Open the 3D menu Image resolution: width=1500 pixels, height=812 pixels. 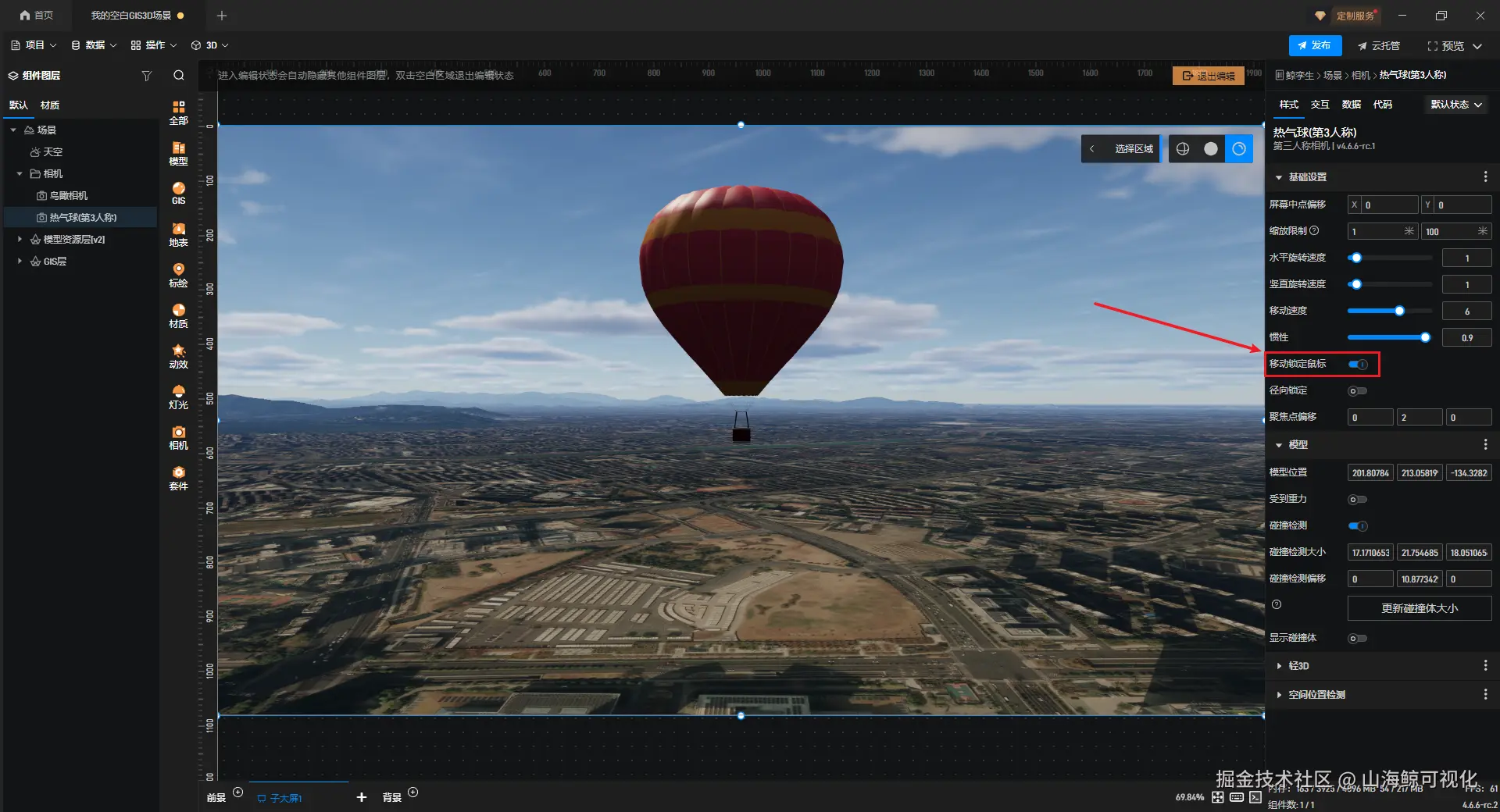click(210, 45)
